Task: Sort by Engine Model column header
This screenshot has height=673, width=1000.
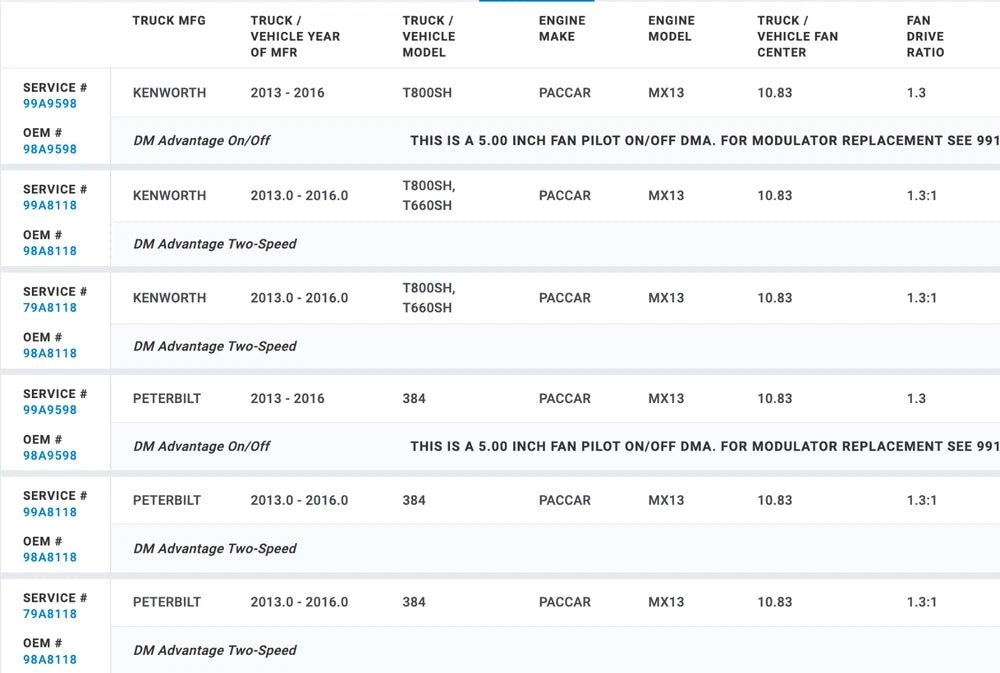Action: coord(670,28)
